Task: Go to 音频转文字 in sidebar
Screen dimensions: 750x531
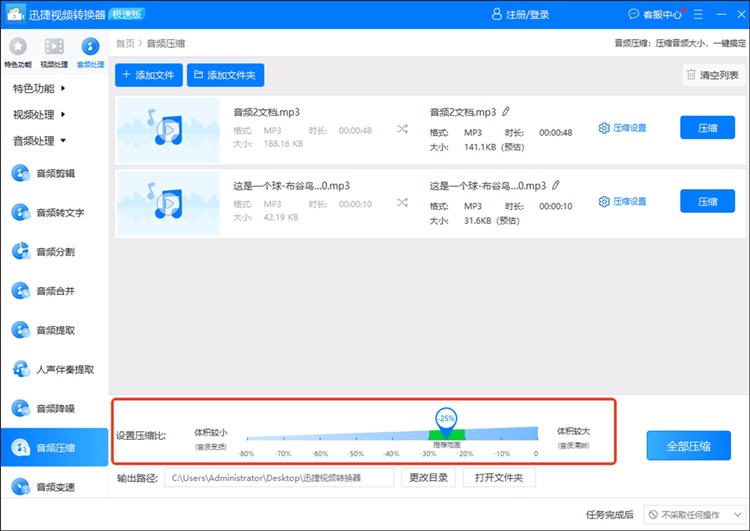Action: pos(60,212)
